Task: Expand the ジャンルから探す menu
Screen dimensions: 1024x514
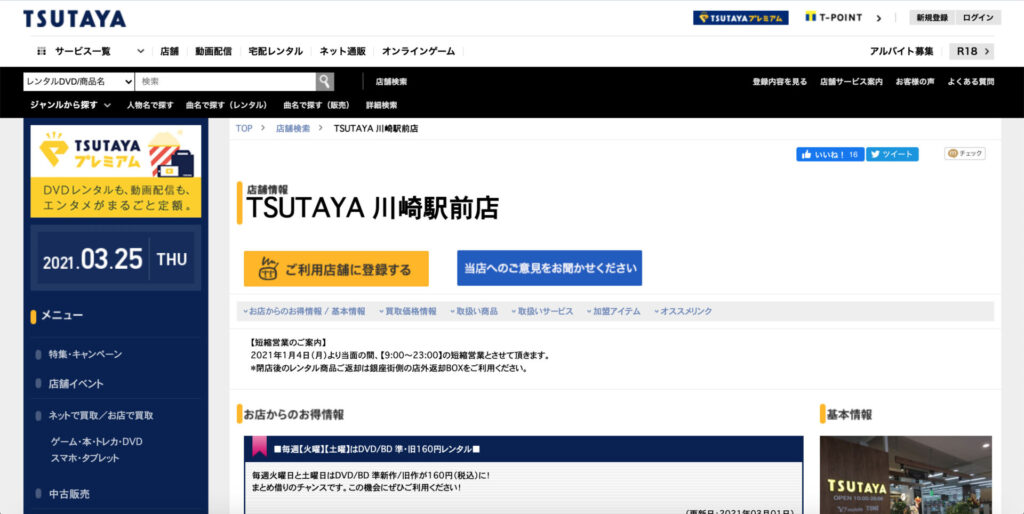Action: 70,105
